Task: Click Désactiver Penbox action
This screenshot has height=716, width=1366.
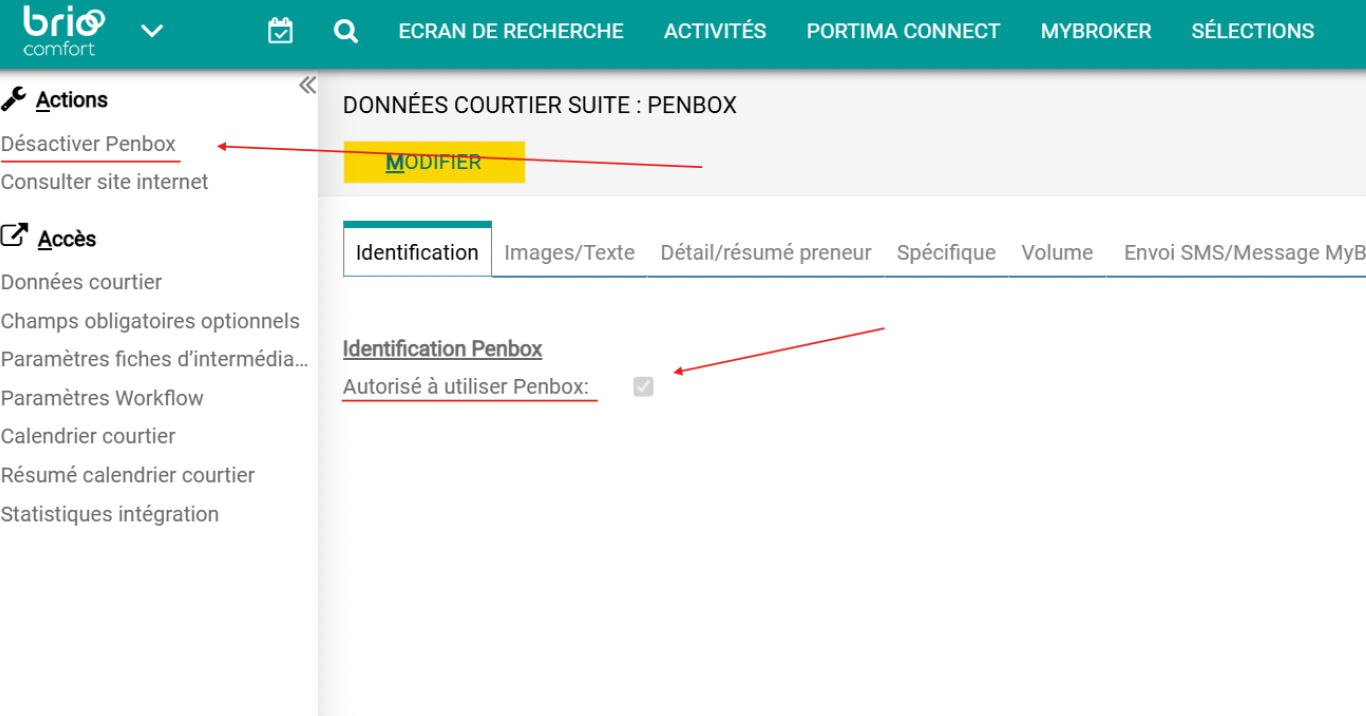Action: click(x=88, y=144)
